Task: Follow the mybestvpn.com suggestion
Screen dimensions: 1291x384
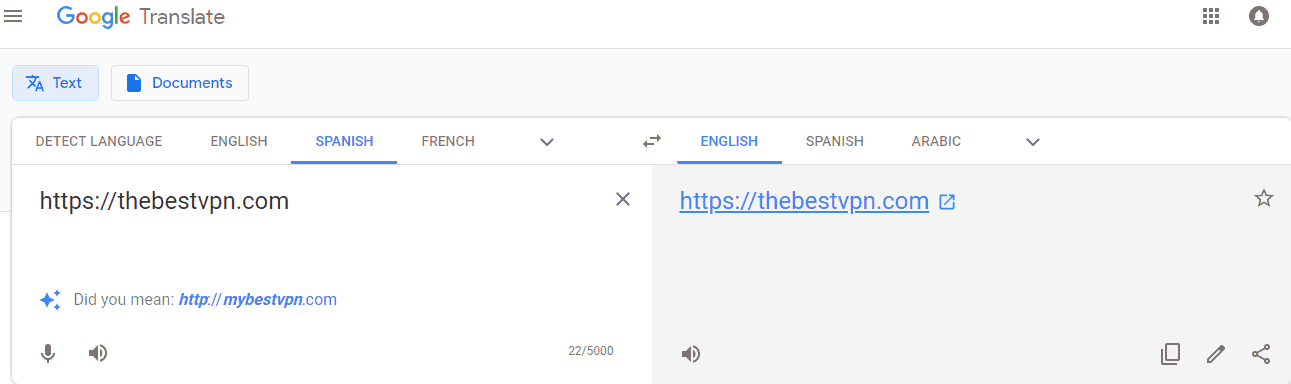Action: [x=258, y=299]
